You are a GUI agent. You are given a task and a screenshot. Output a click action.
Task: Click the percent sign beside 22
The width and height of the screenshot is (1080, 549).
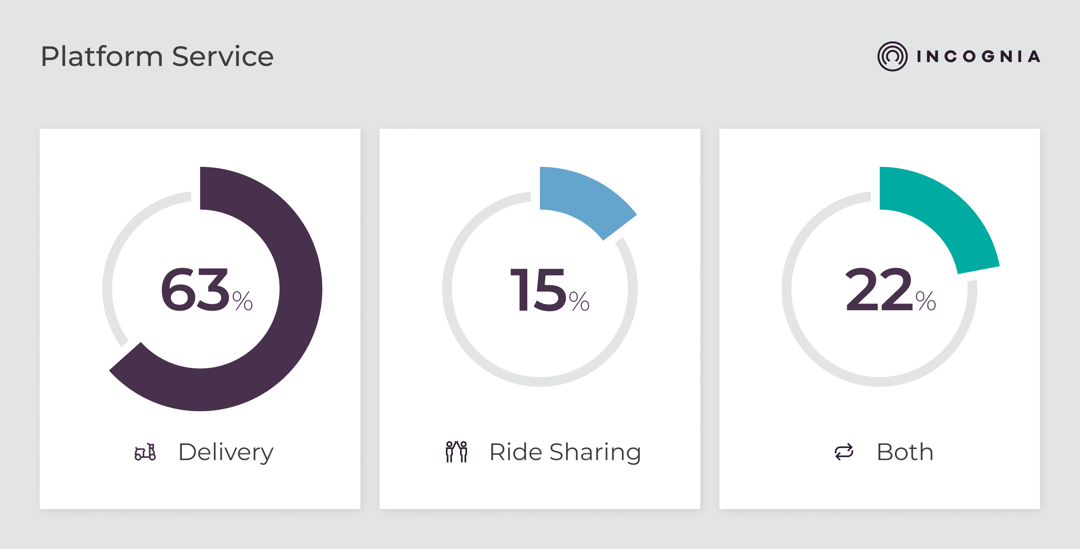click(926, 301)
